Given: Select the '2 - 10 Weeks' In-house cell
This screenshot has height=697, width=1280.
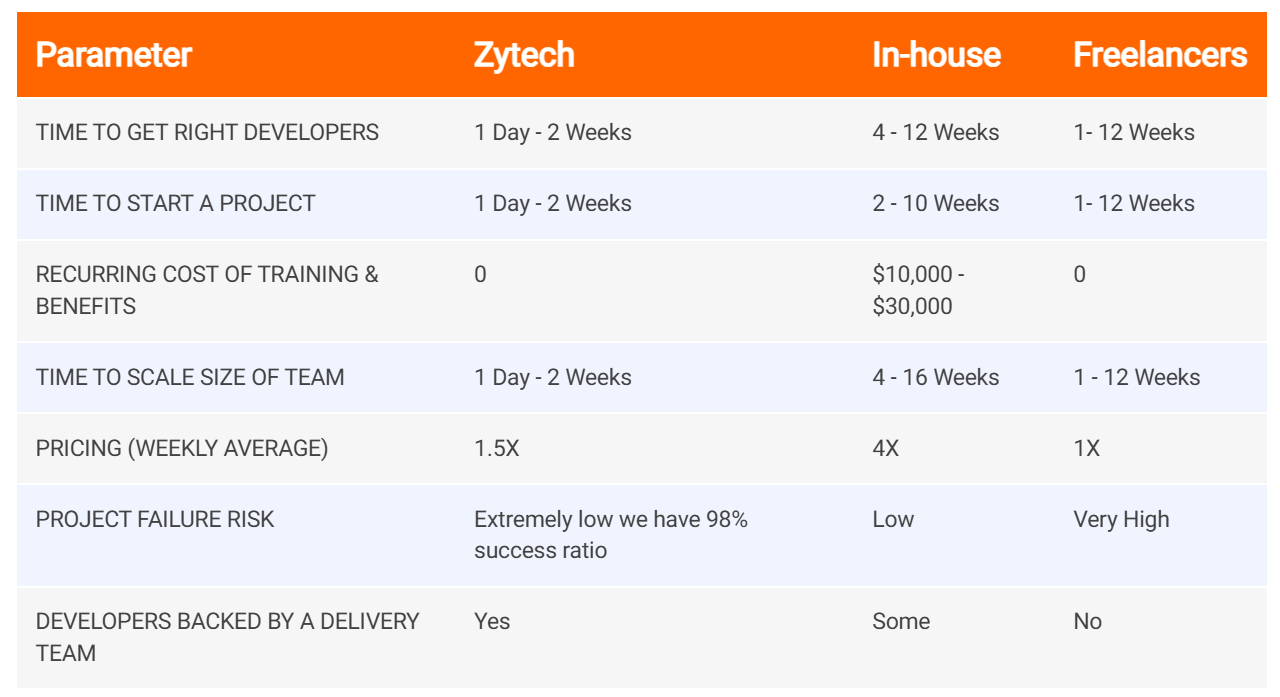Looking at the screenshot, I should (935, 203).
